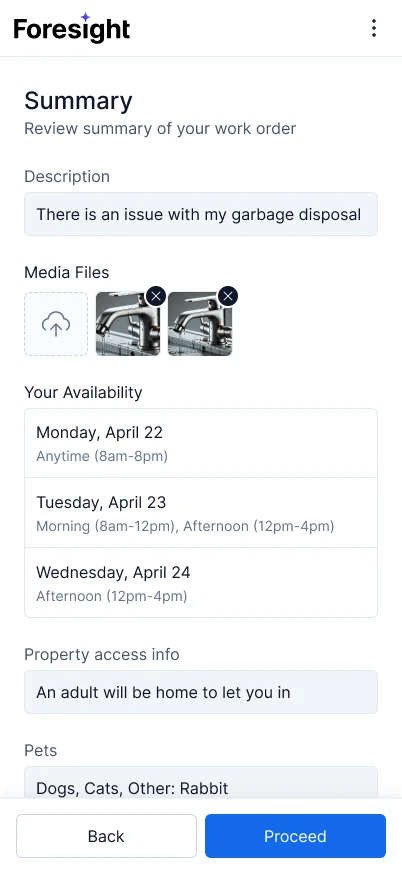Click the cloud upload media icon

56,324
